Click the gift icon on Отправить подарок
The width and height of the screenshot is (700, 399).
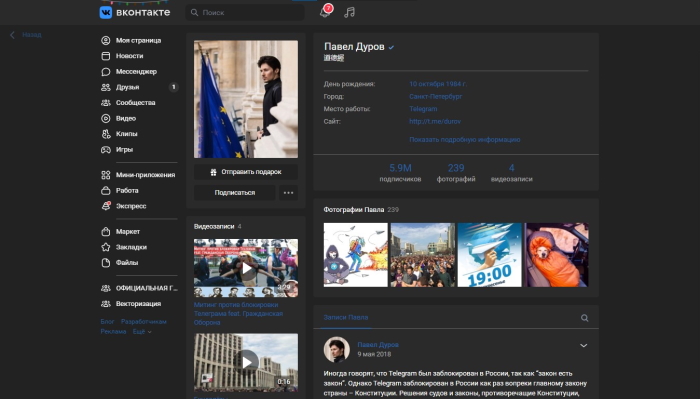coord(213,172)
